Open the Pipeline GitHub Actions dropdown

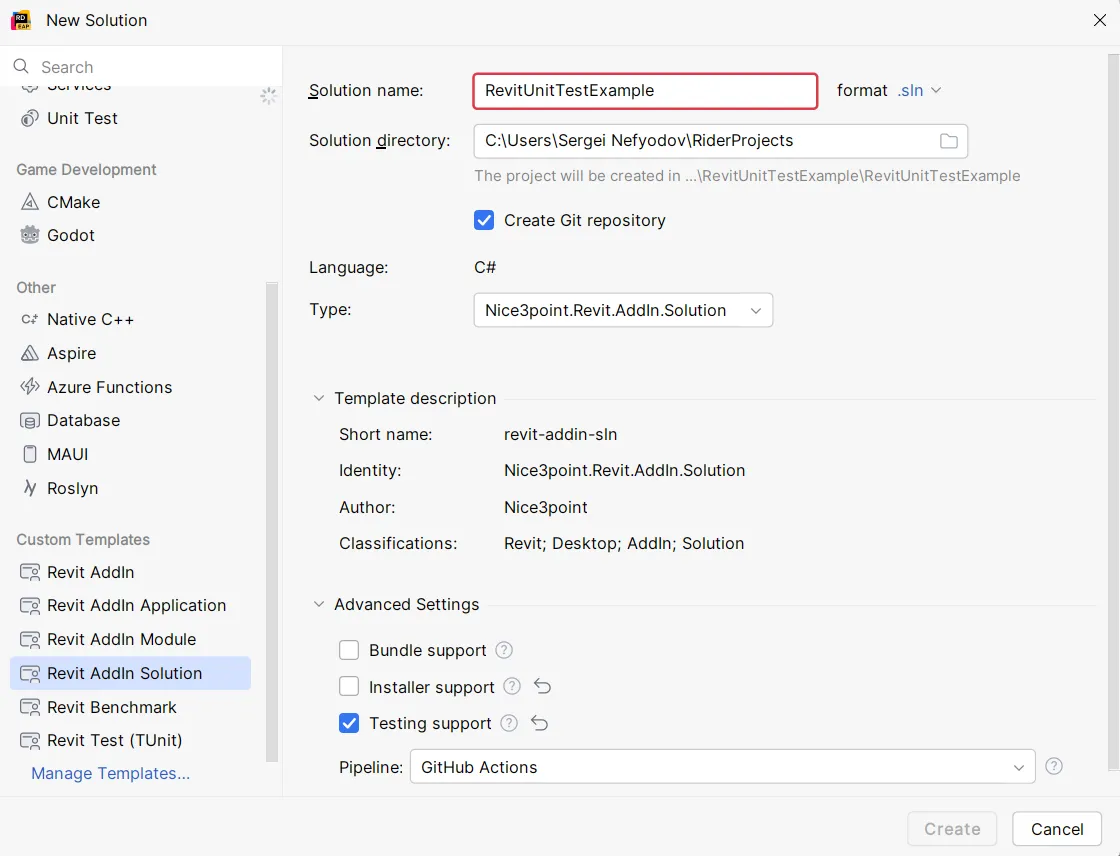pyautogui.click(x=722, y=767)
